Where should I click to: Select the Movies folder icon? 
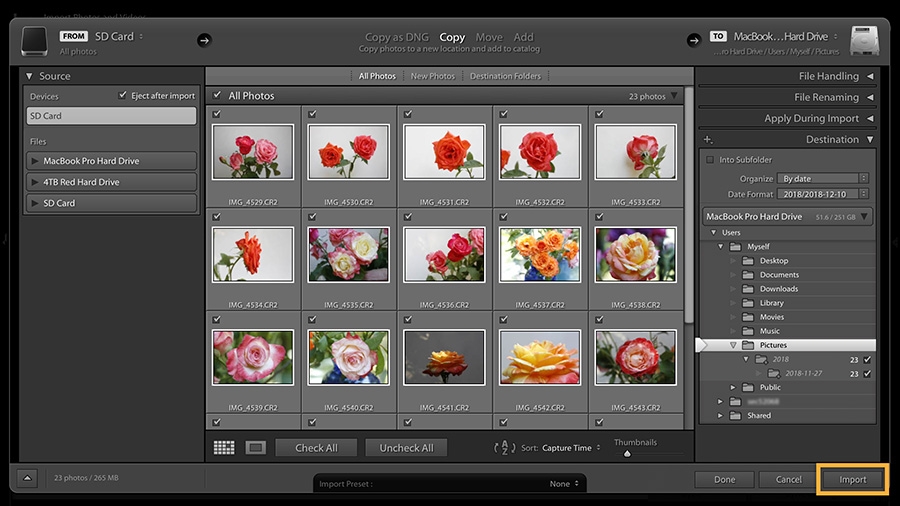click(x=748, y=317)
